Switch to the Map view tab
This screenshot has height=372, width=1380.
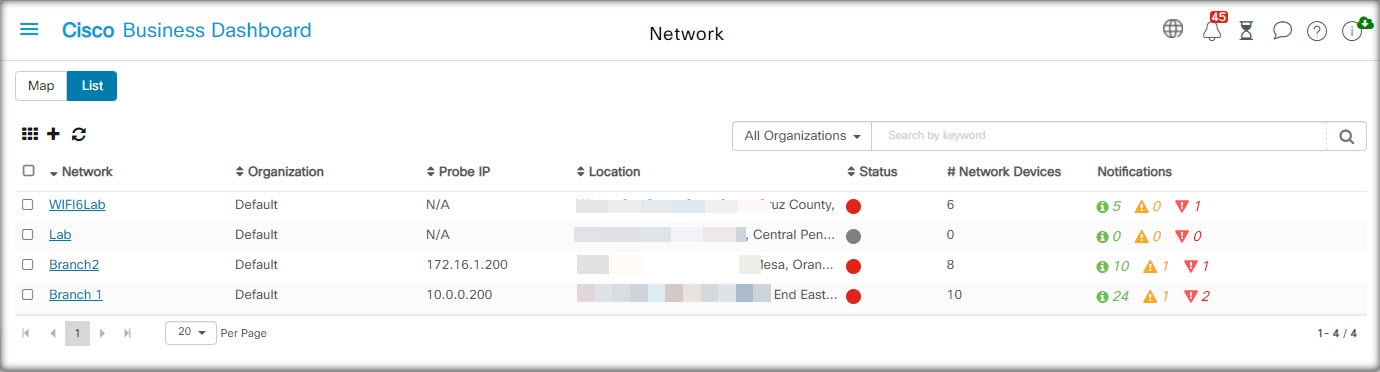coord(41,86)
